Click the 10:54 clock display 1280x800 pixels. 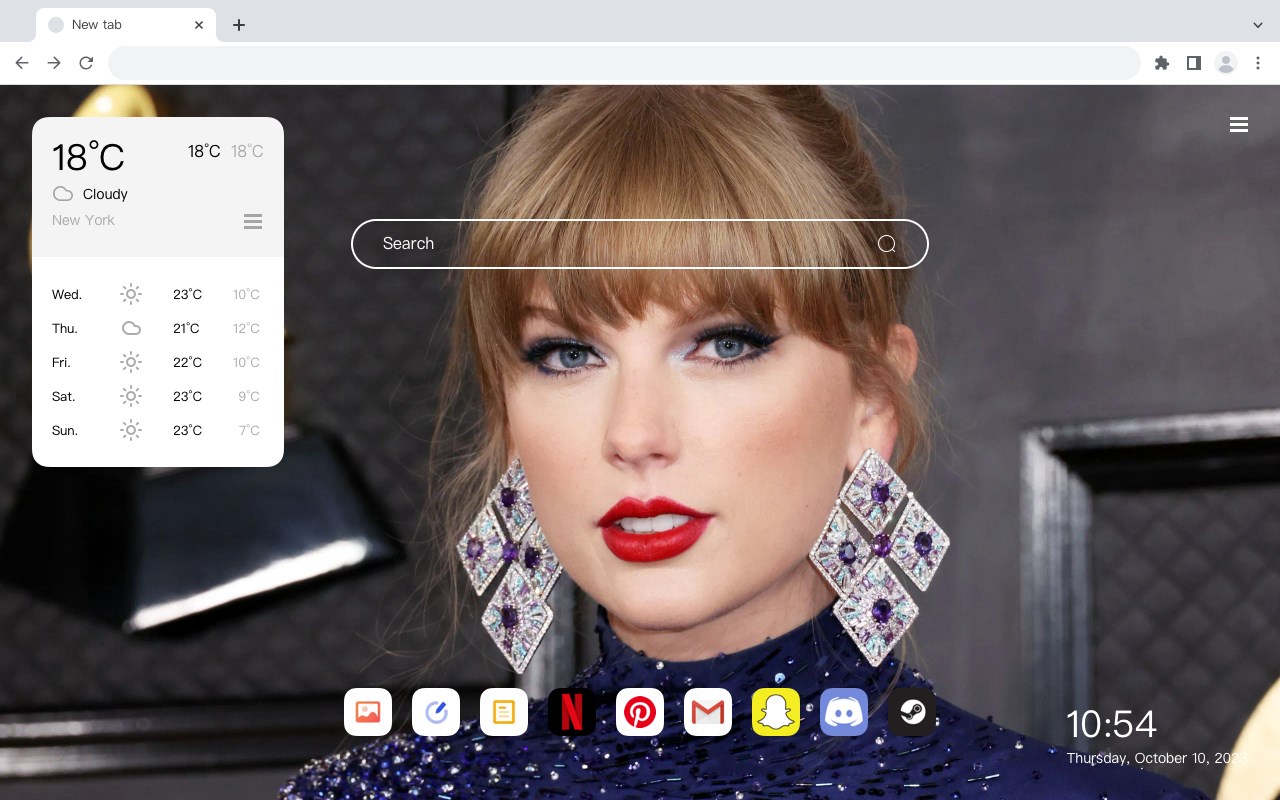(1111, 724)
